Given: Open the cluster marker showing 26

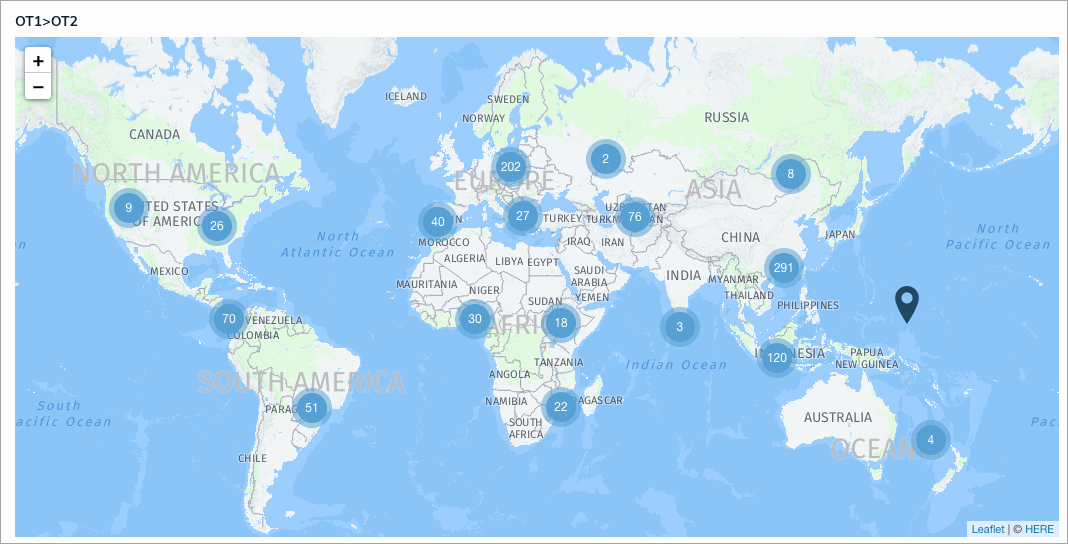Looking at the screenshot, I should coord(217,225).
